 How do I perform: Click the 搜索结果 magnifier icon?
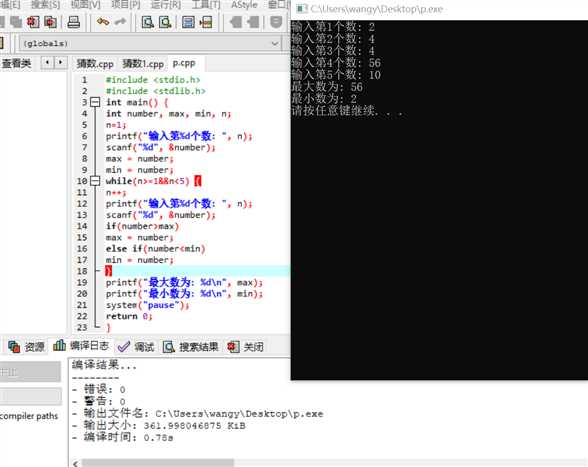(x=169, y=347)
